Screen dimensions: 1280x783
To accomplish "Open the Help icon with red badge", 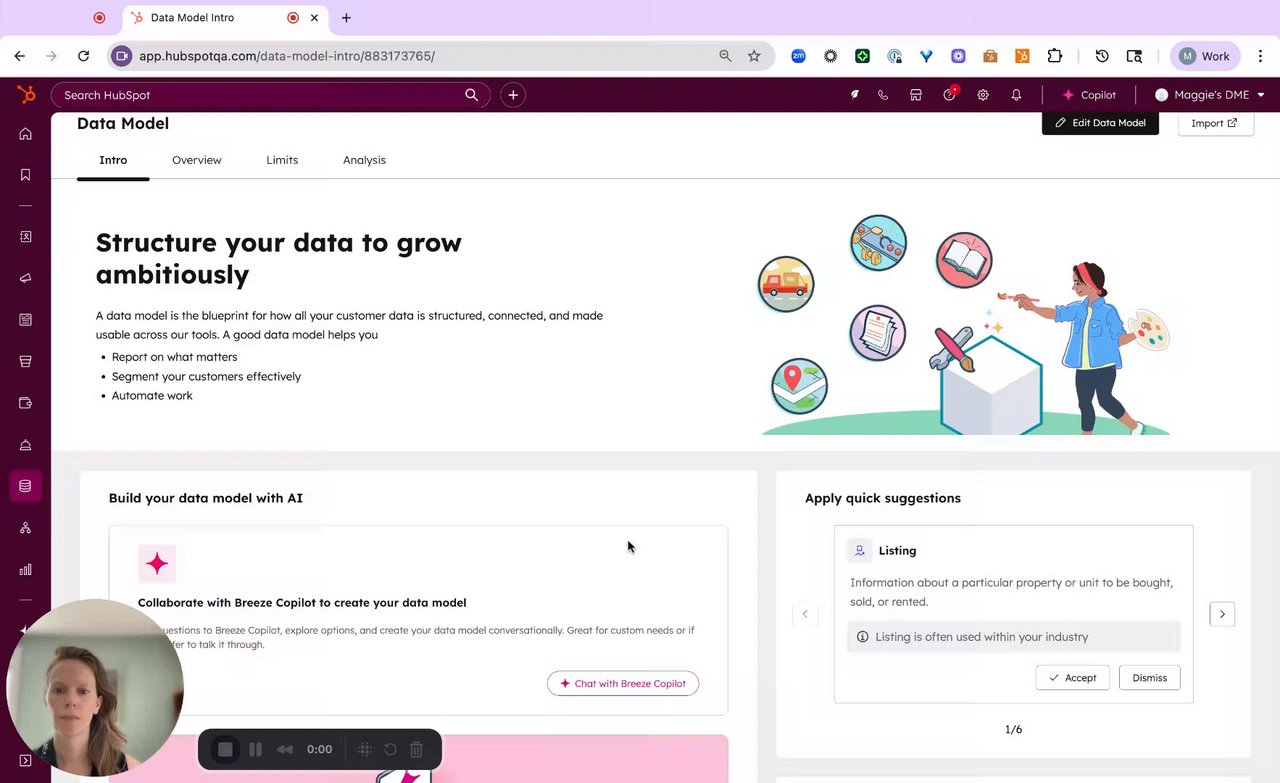I will click(x=949, y=95).
